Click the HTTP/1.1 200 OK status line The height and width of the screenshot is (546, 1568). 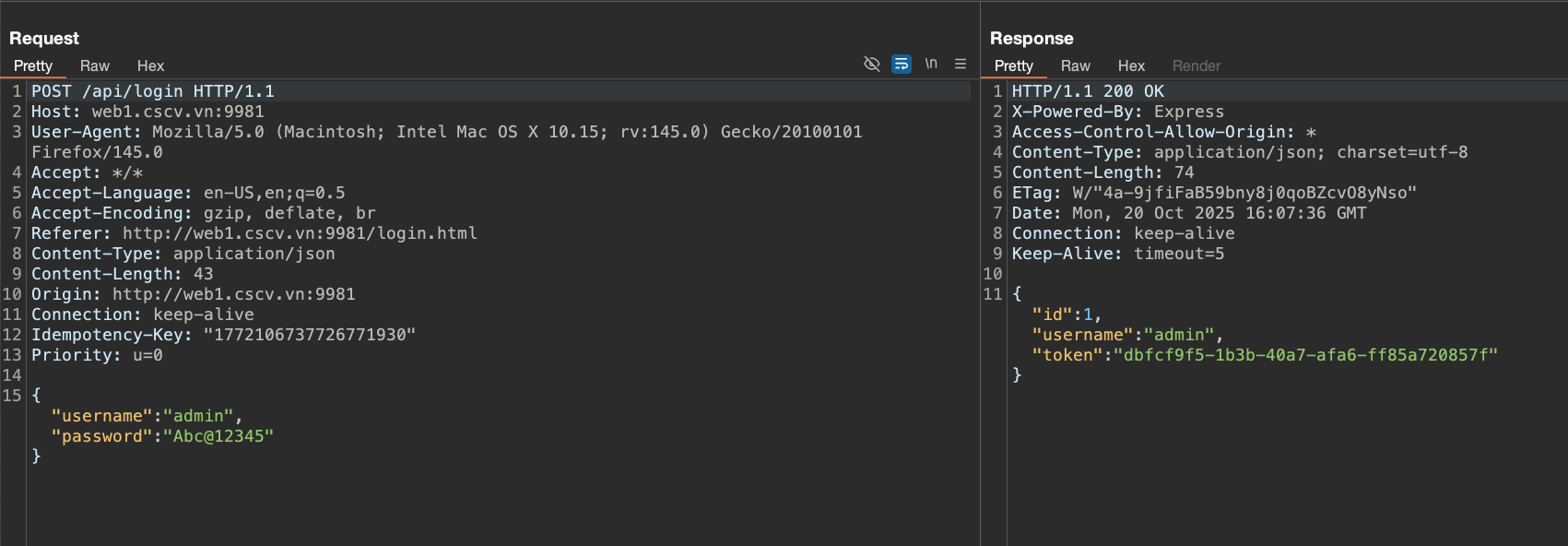pyautogui.click(x=1088, y=91)
